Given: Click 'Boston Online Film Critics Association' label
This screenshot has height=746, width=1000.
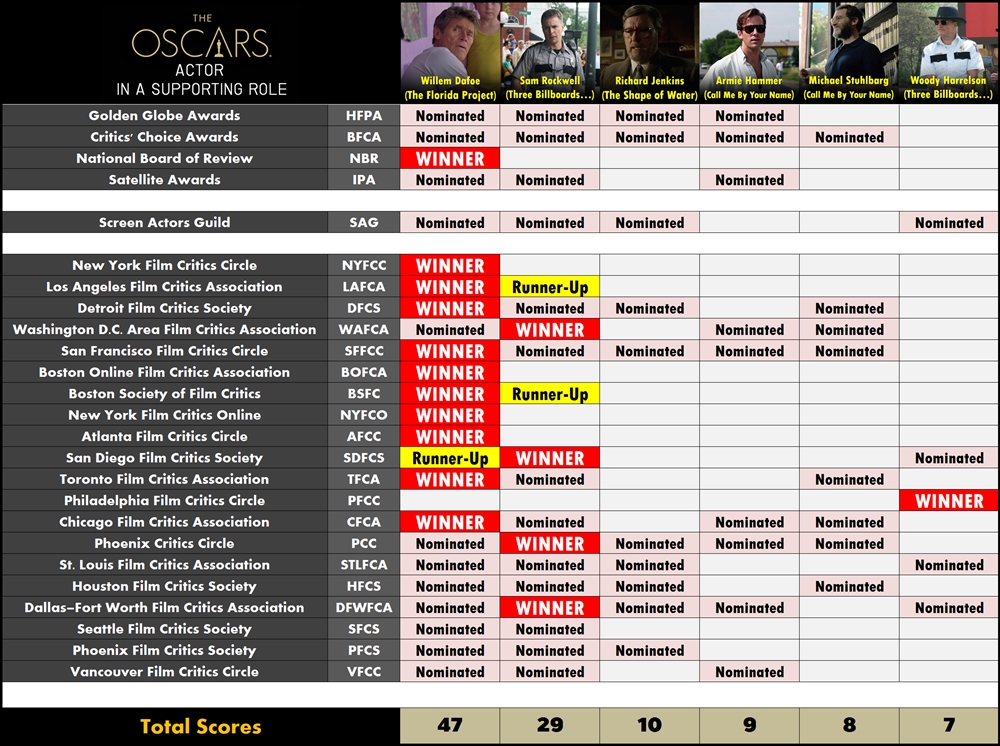Looking at the screenshot, I should coord(165,372).
